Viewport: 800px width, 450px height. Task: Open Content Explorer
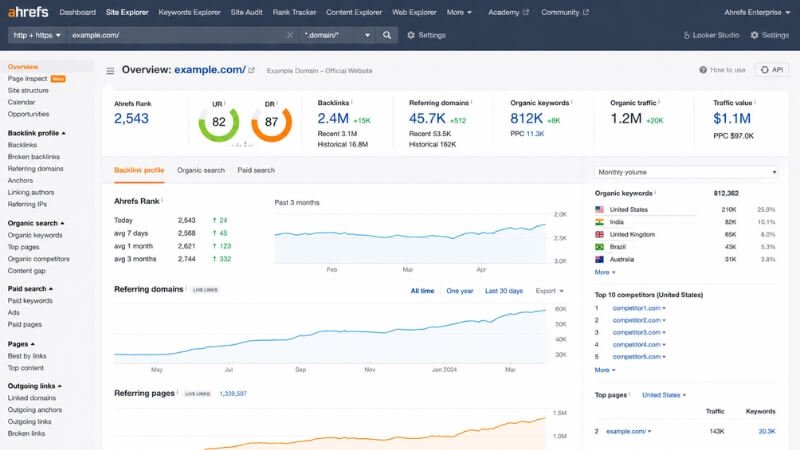pyautogui.click(x=354, y=12)
